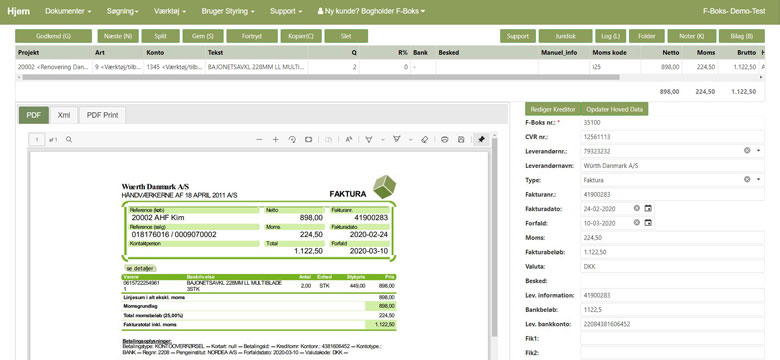Select the eraser tool in PDF toolbar
This screenshot has height=360, width=780.
424,140
